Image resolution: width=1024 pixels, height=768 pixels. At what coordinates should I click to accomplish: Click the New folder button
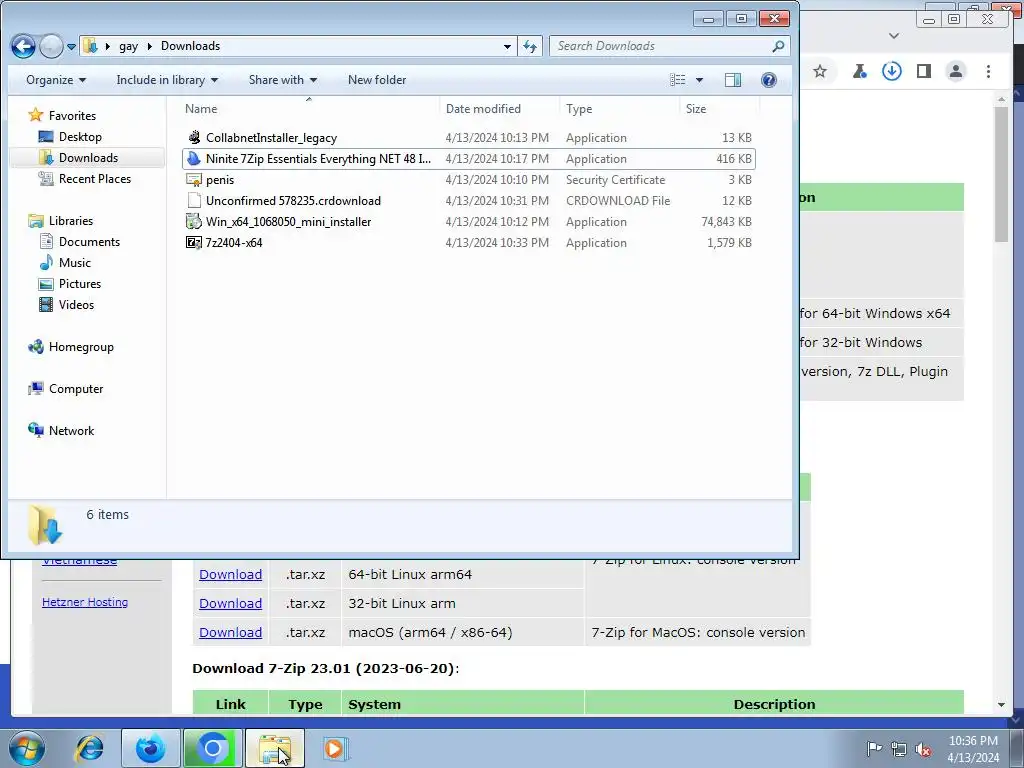click(377, 80)
